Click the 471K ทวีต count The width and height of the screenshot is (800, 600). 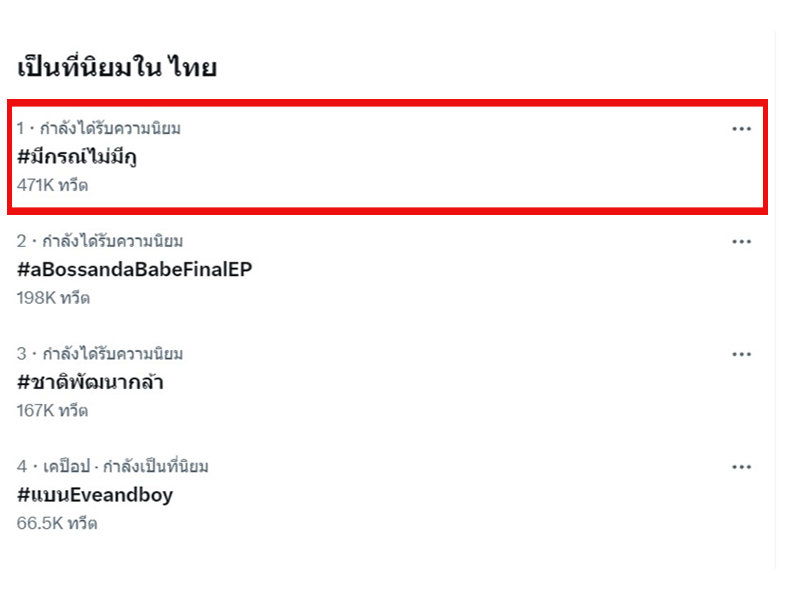pyautogui.click(x=53, y=185)
